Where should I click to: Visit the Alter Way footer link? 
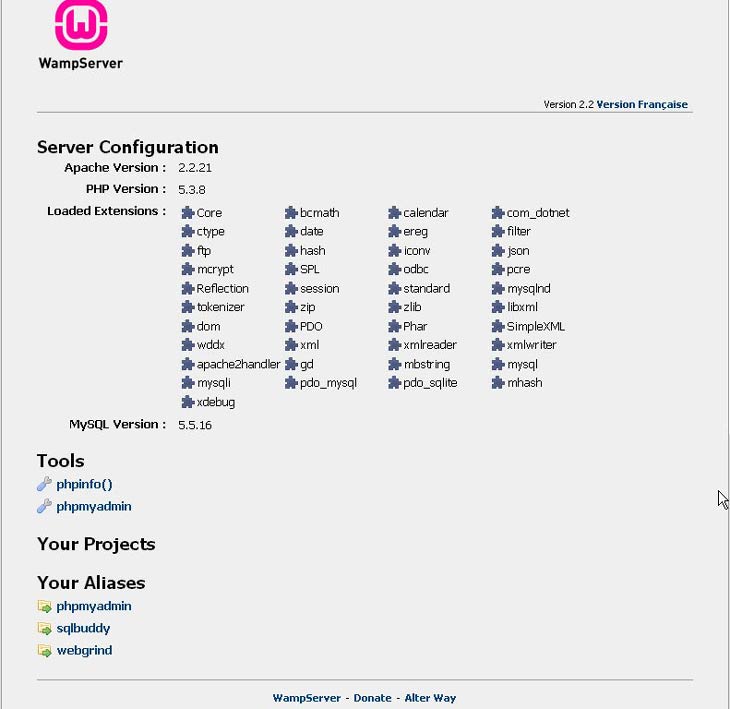[430, 698]
